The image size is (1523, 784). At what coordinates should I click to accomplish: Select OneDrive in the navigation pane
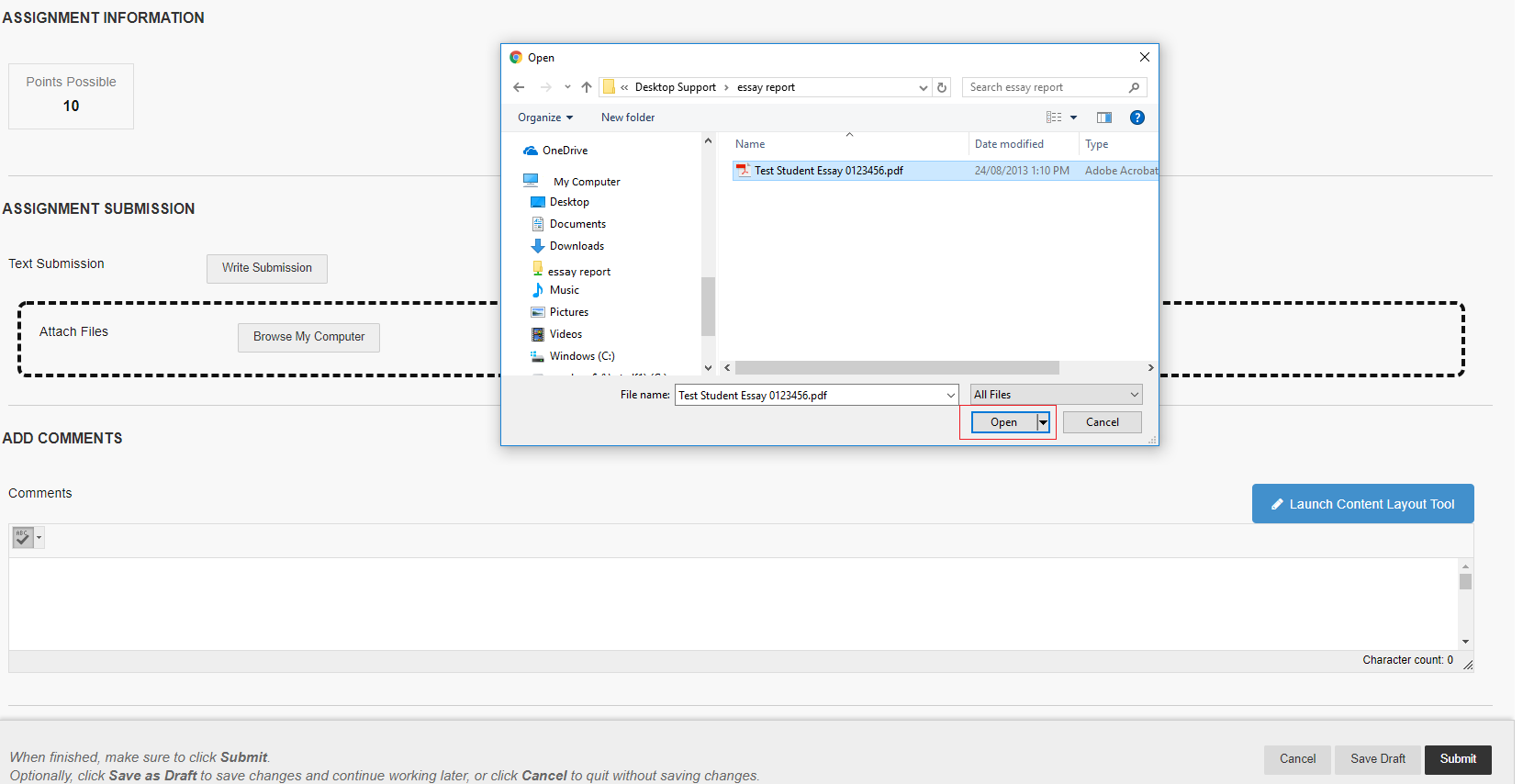click(x=564, y=151)
